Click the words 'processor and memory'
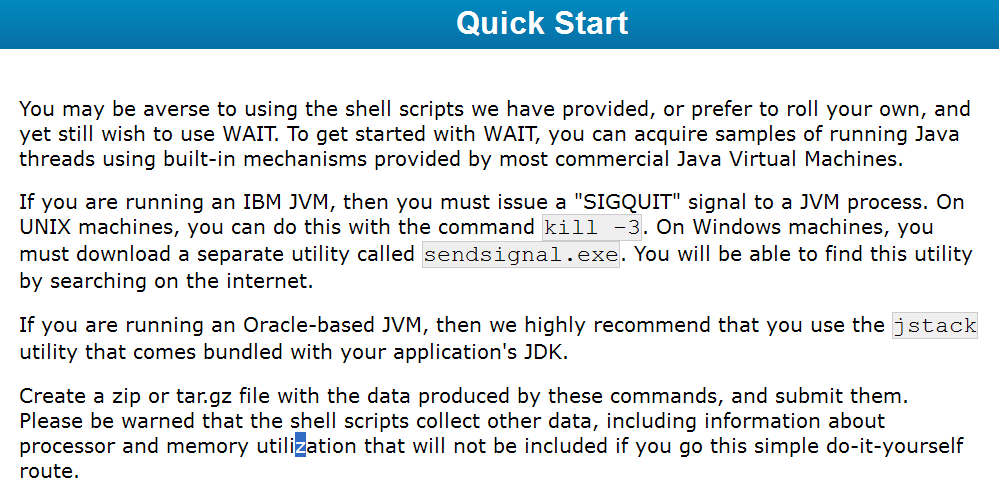The width and height of the screenshot is (999, 491). coord(134,446)
